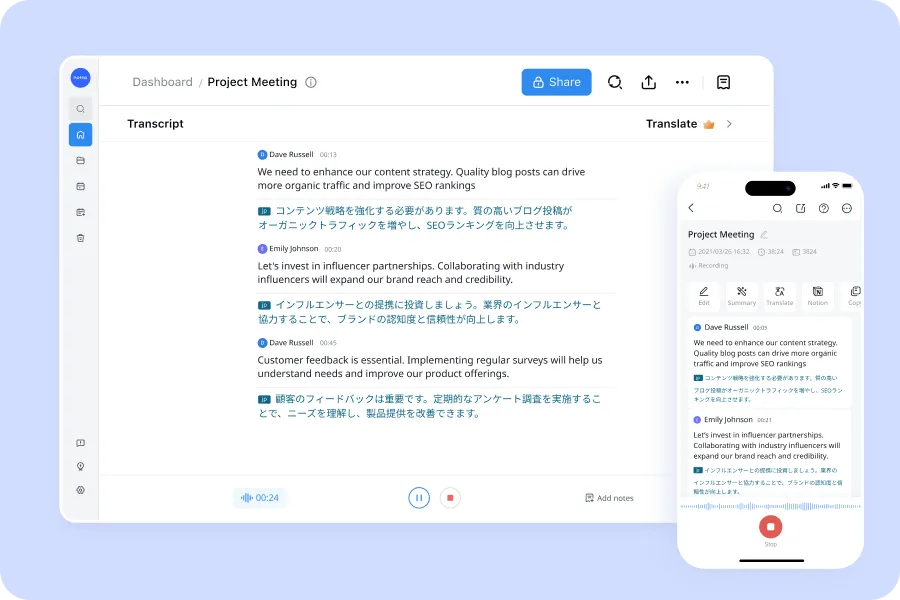Pause the recording in the desktop app

click(419, 498)
